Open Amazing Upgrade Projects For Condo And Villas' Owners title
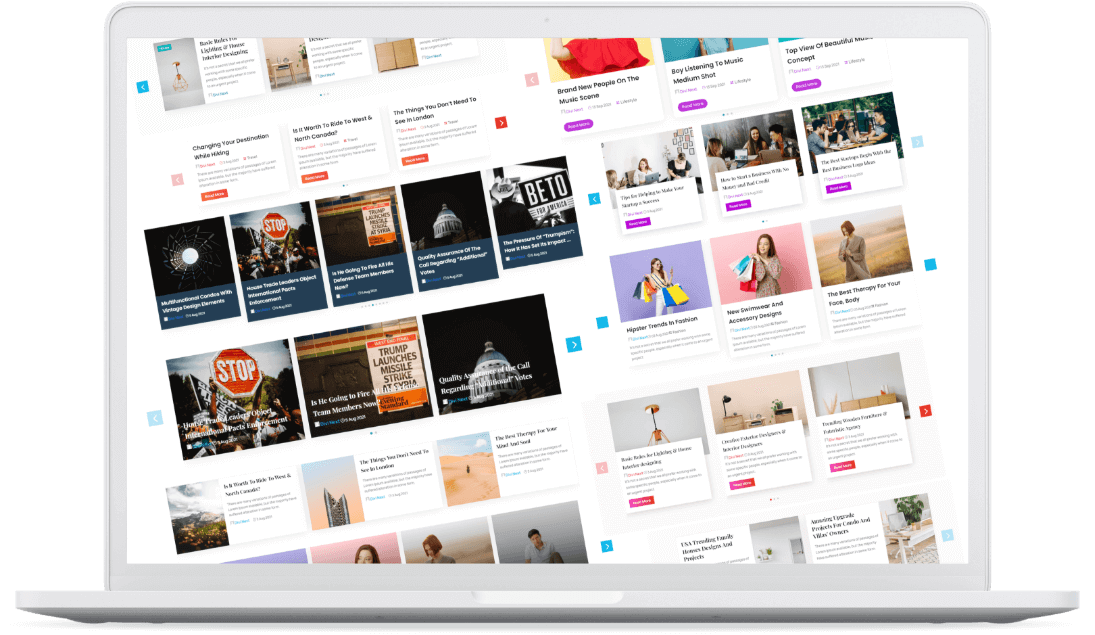The width and height of the screenshot is (1095, 635). (841, 525)
